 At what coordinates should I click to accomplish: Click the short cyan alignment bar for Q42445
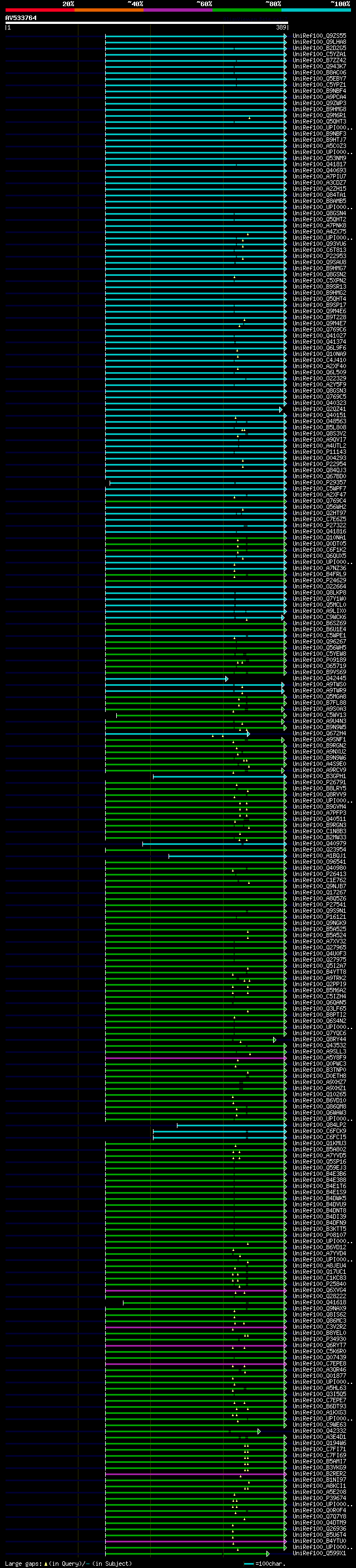(x=166, y=679)
